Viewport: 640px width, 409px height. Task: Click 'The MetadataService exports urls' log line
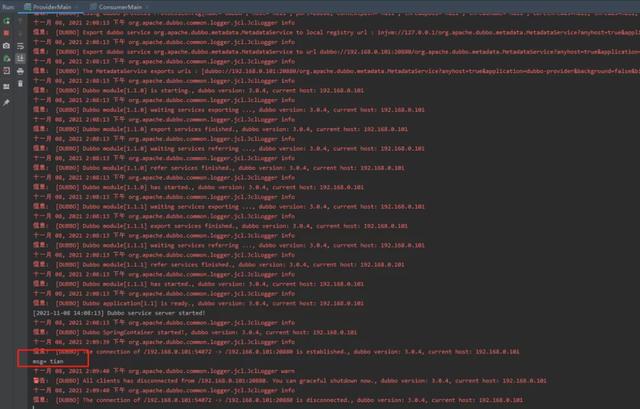pyautogui.click(x=336, y=71)
